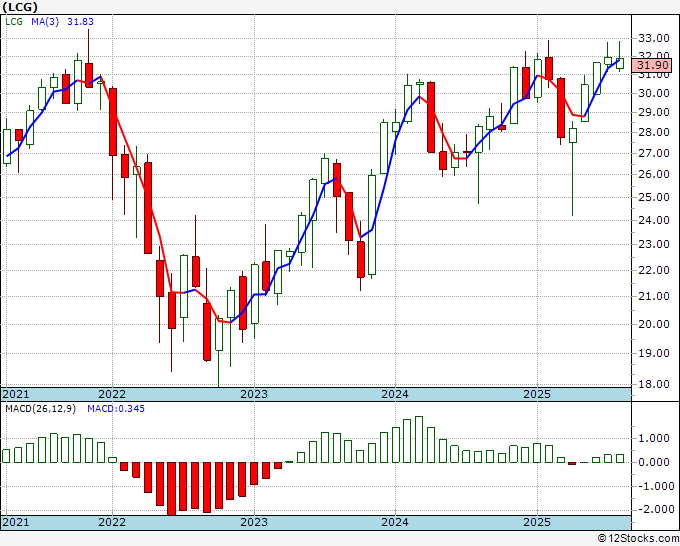Click the 22.00 price axis label
The image size is (680, 546).
[x=654, y=270]
